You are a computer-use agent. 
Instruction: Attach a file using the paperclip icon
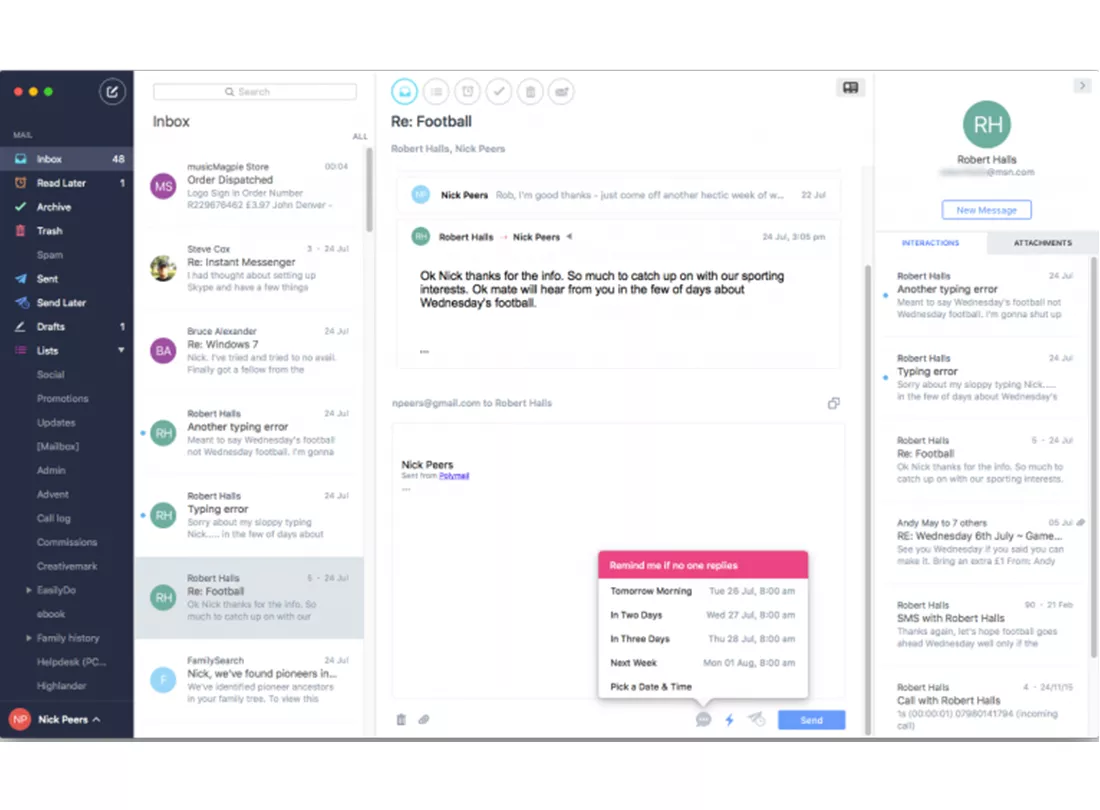tap(422, 719)
